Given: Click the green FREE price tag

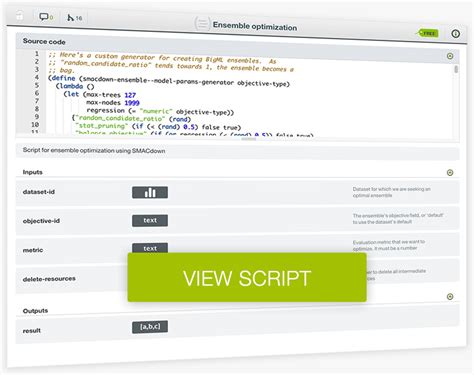Looking at the screenshot, I should tap(427, 33).
